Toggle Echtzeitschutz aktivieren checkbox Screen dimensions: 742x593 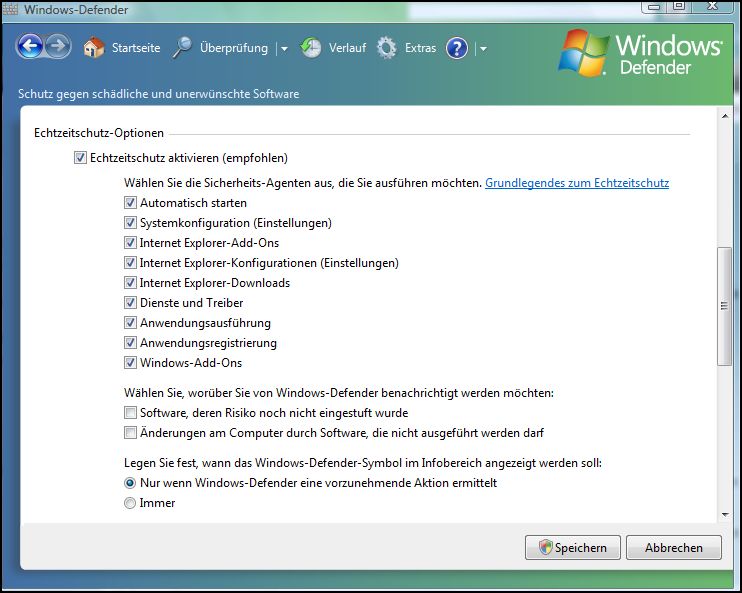(x=80, y=158)
